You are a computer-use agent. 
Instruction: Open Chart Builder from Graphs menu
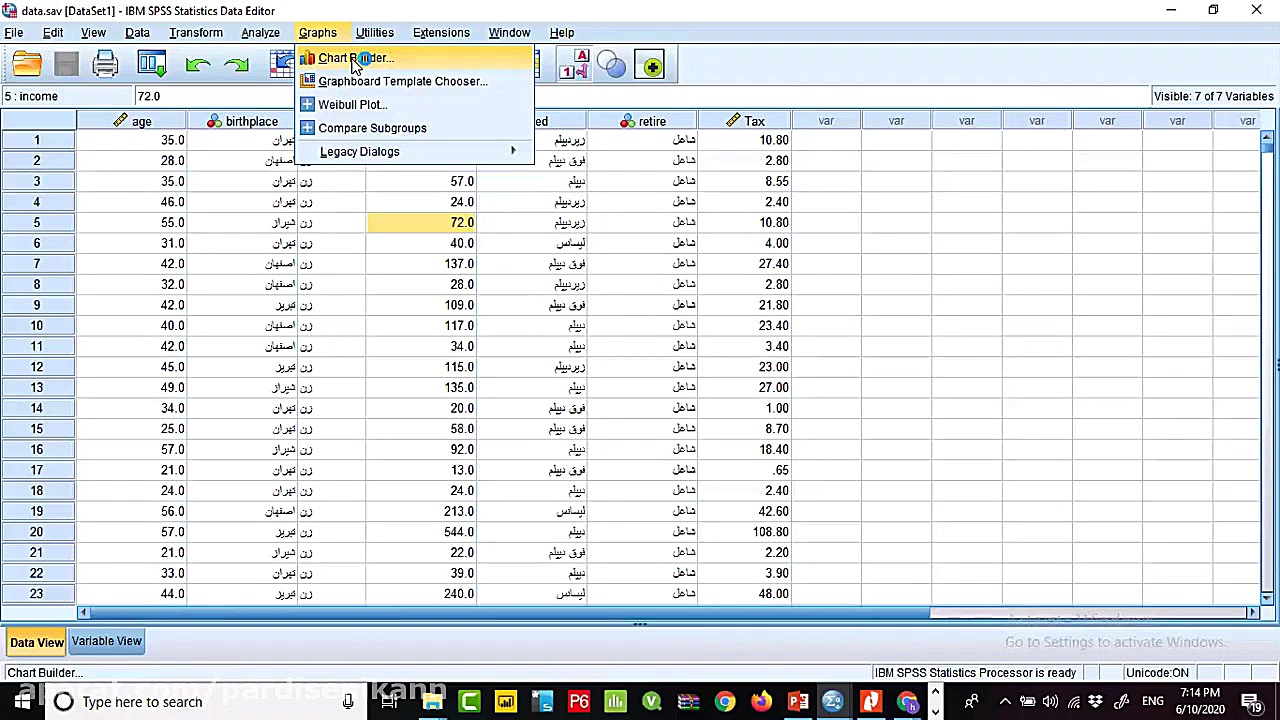356,58
